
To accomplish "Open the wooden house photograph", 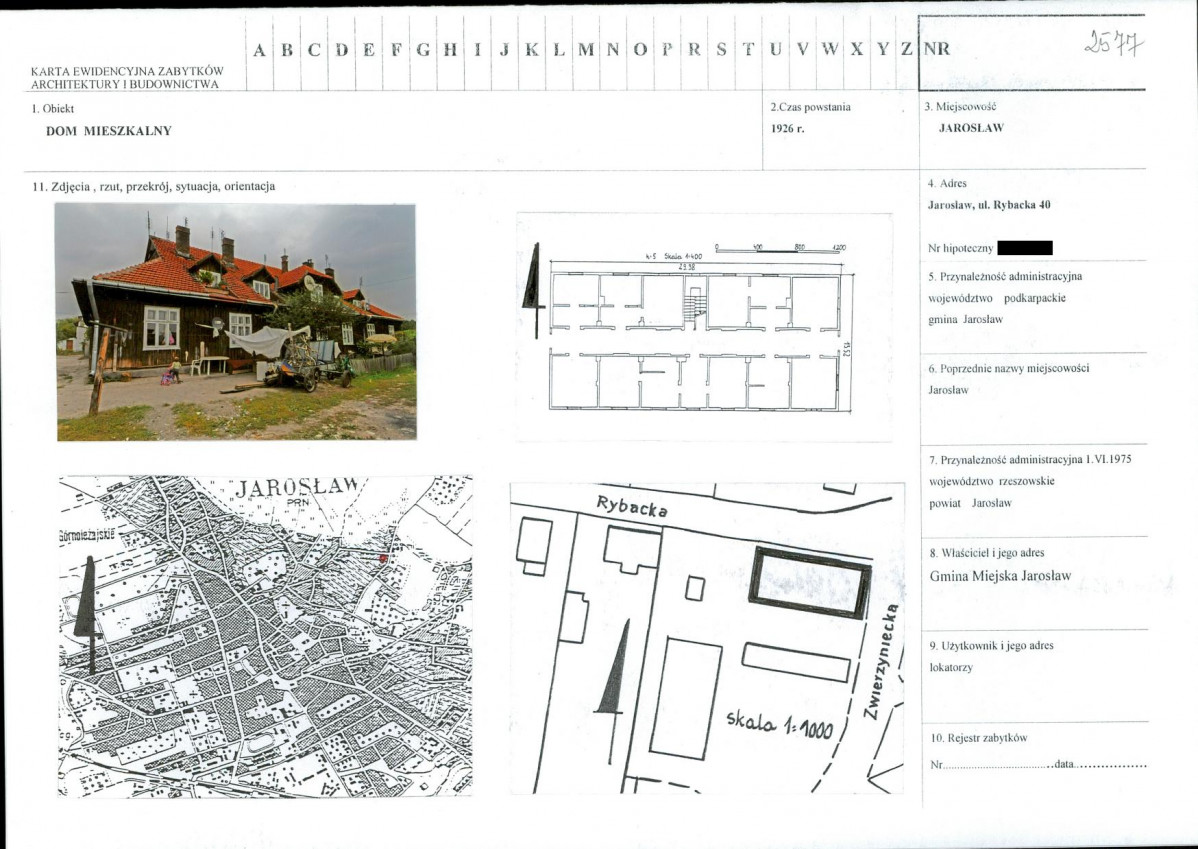I will tap(236, 321).
